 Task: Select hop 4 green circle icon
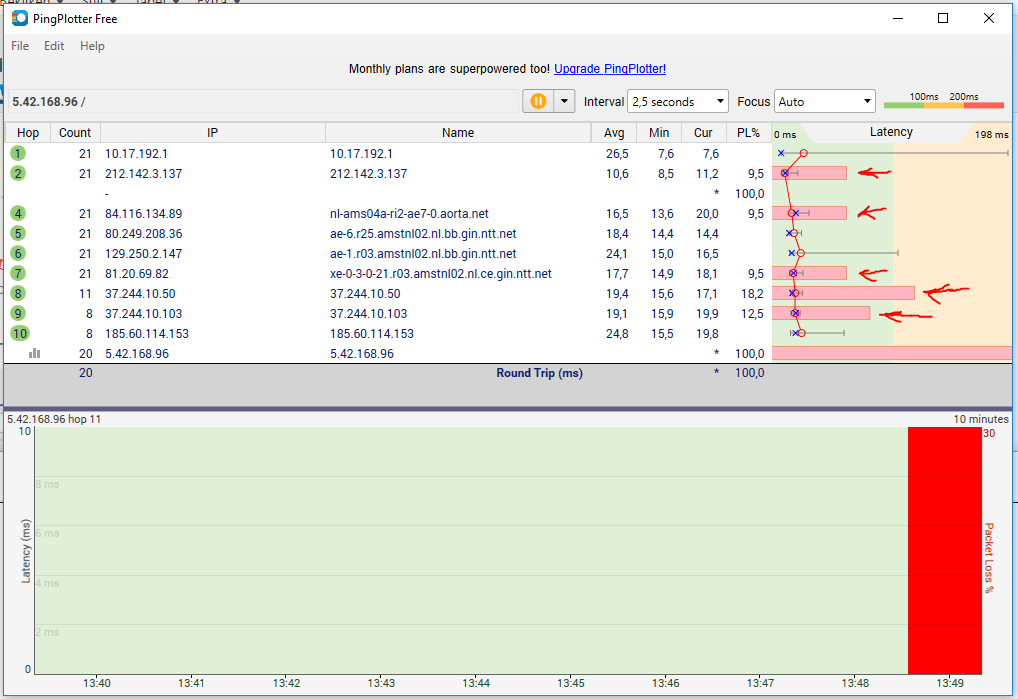(x=18, y=214)
